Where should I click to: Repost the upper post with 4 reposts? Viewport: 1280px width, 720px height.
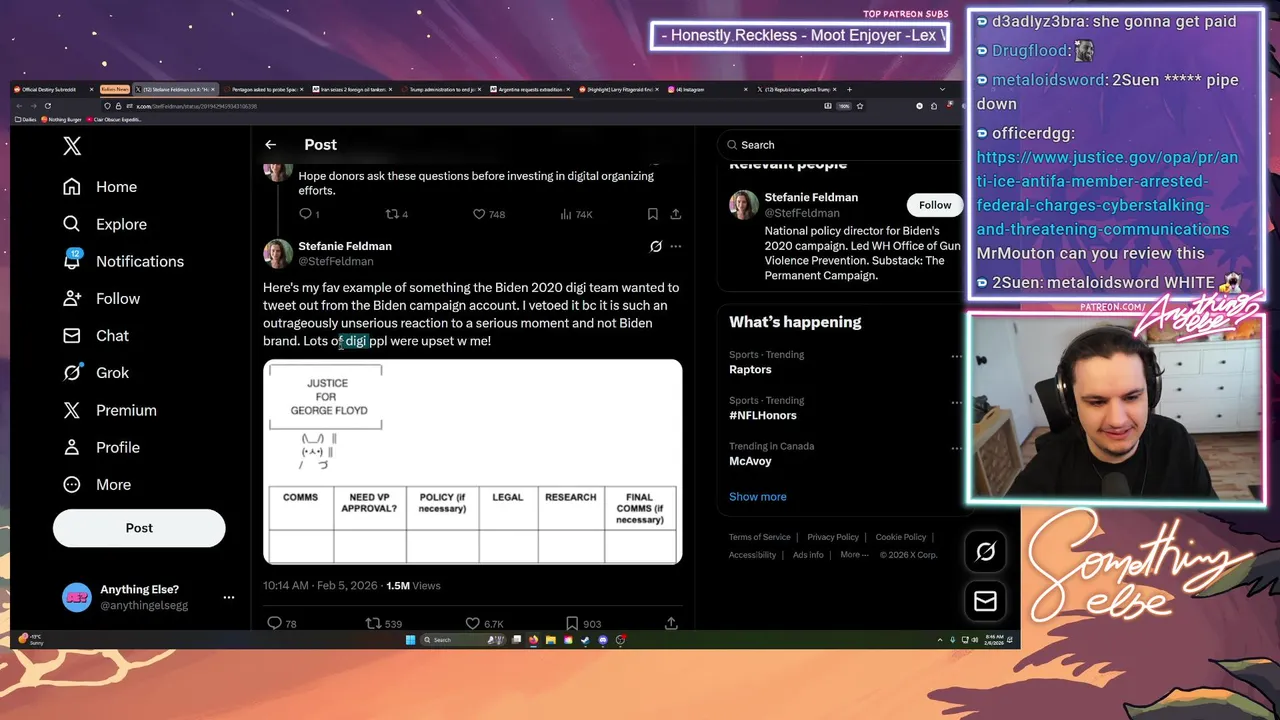(x=396, y=214)
